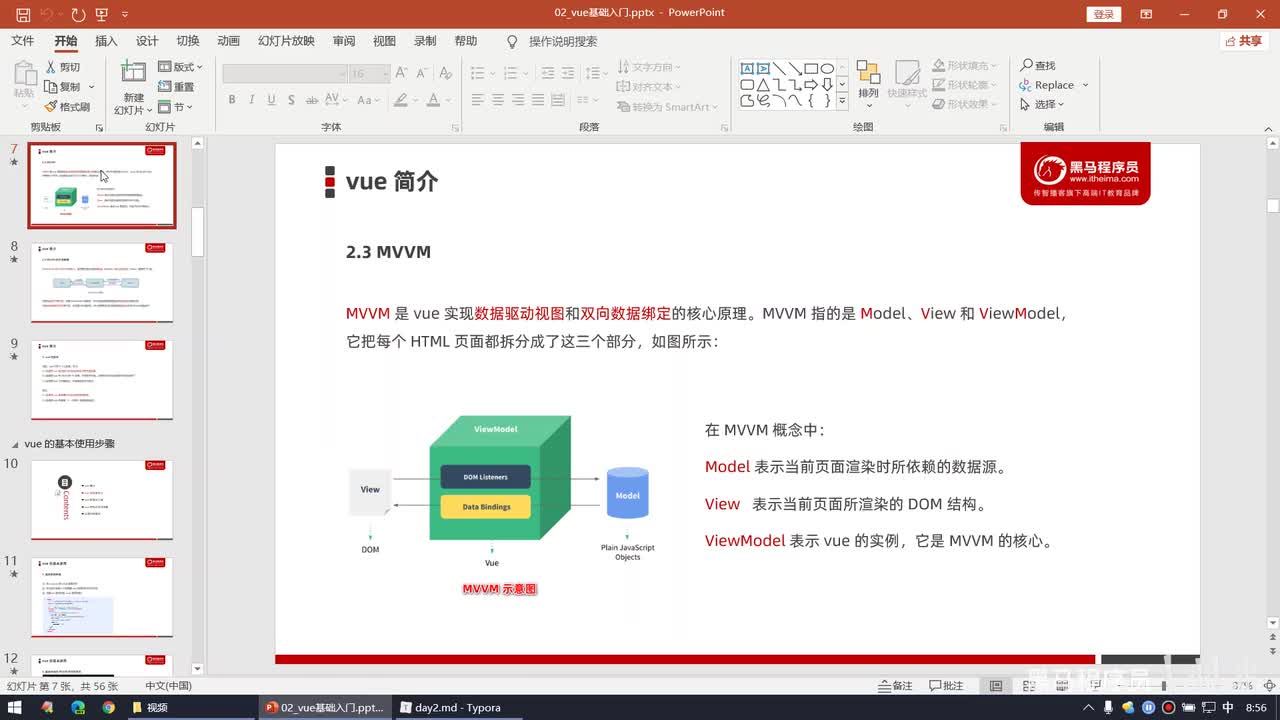The image size is (1280, 720).
Task: Switch to Normal view icon in status bar
Action: [x=996, y=686]
